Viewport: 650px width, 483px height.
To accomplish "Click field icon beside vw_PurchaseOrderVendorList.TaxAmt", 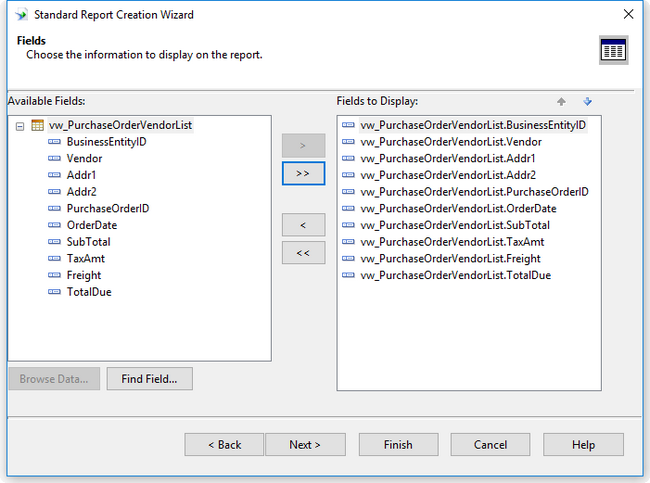I will pos(348,242).
